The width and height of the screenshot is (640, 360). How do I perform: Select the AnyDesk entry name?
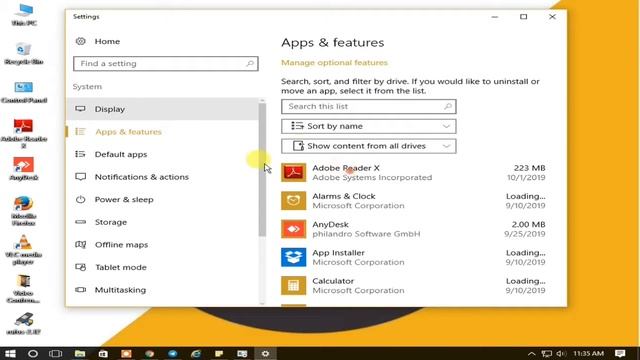tap(330, 224)
